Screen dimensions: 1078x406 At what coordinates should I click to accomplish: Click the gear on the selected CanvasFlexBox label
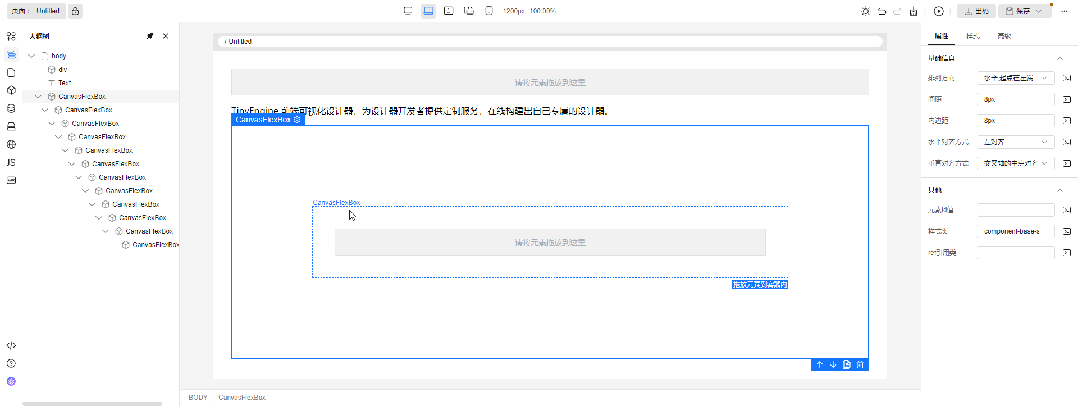[297, 120]
